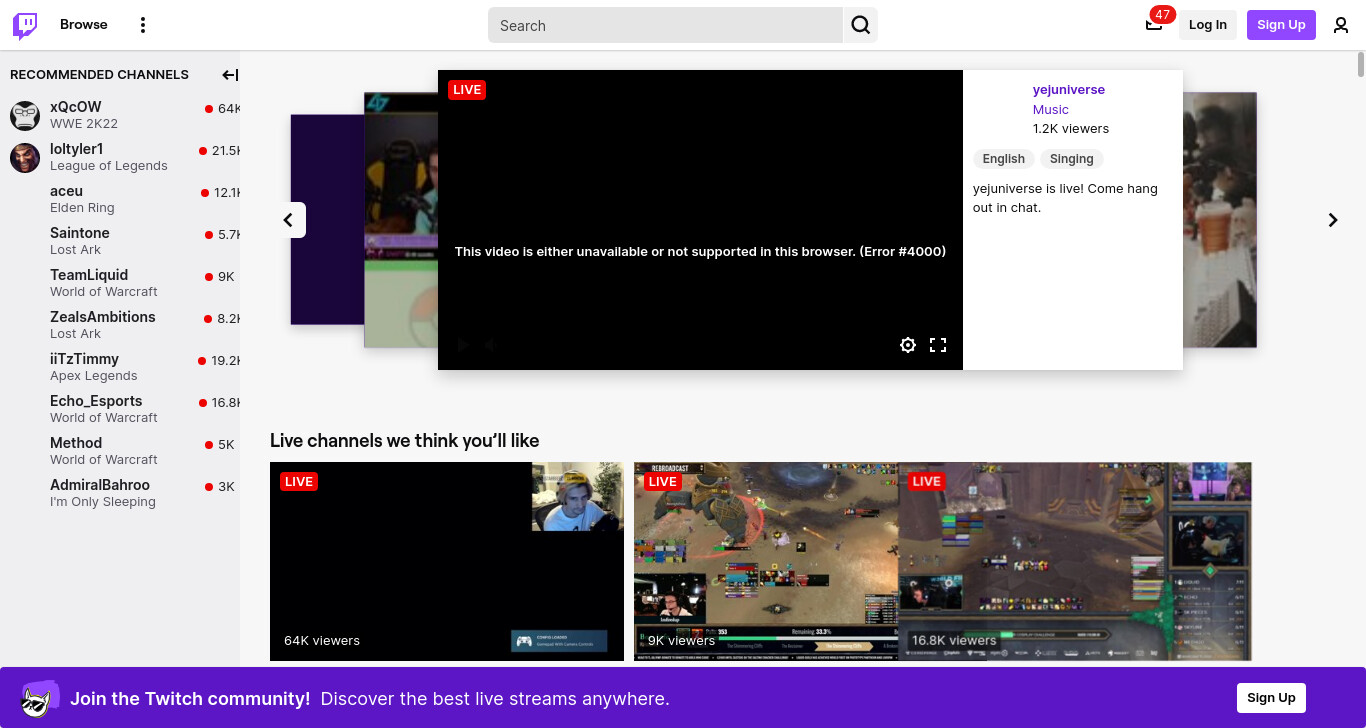The width and height of the screenshot is (1366, 728).
Task: Click the Apex Legends game label
Action: coord(94,376)
